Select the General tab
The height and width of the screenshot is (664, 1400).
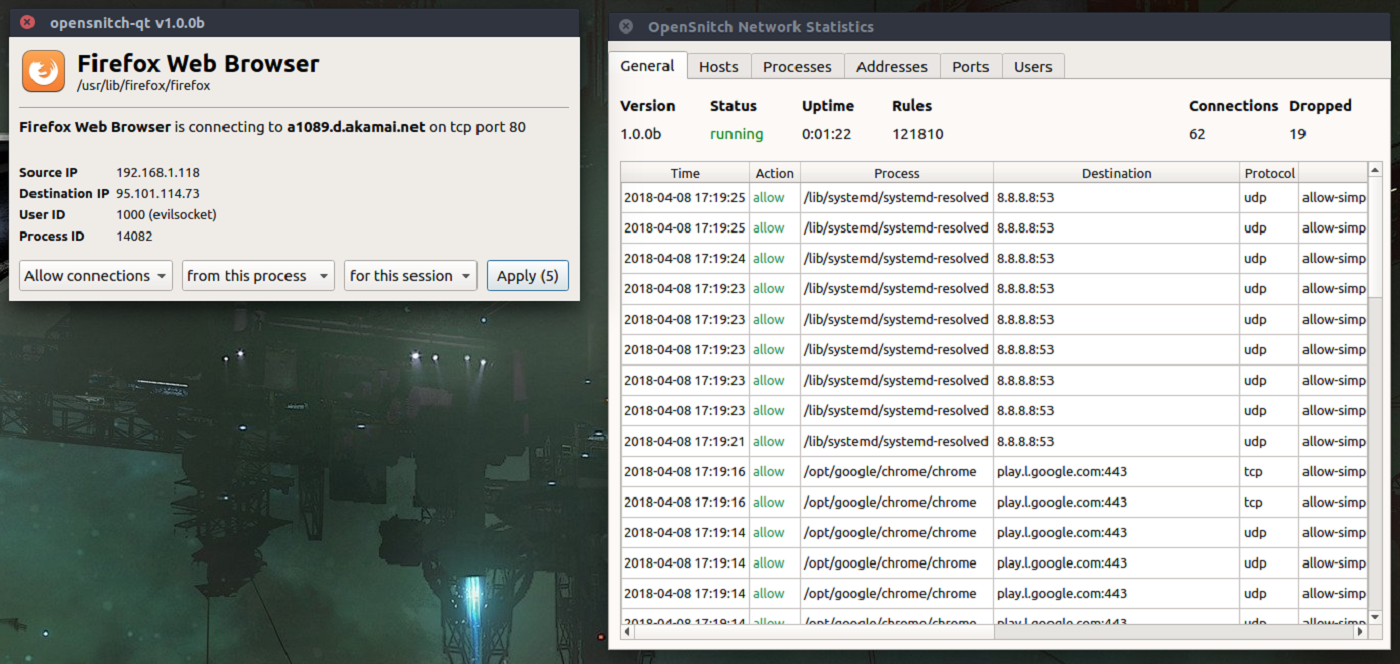click(647, 66)
